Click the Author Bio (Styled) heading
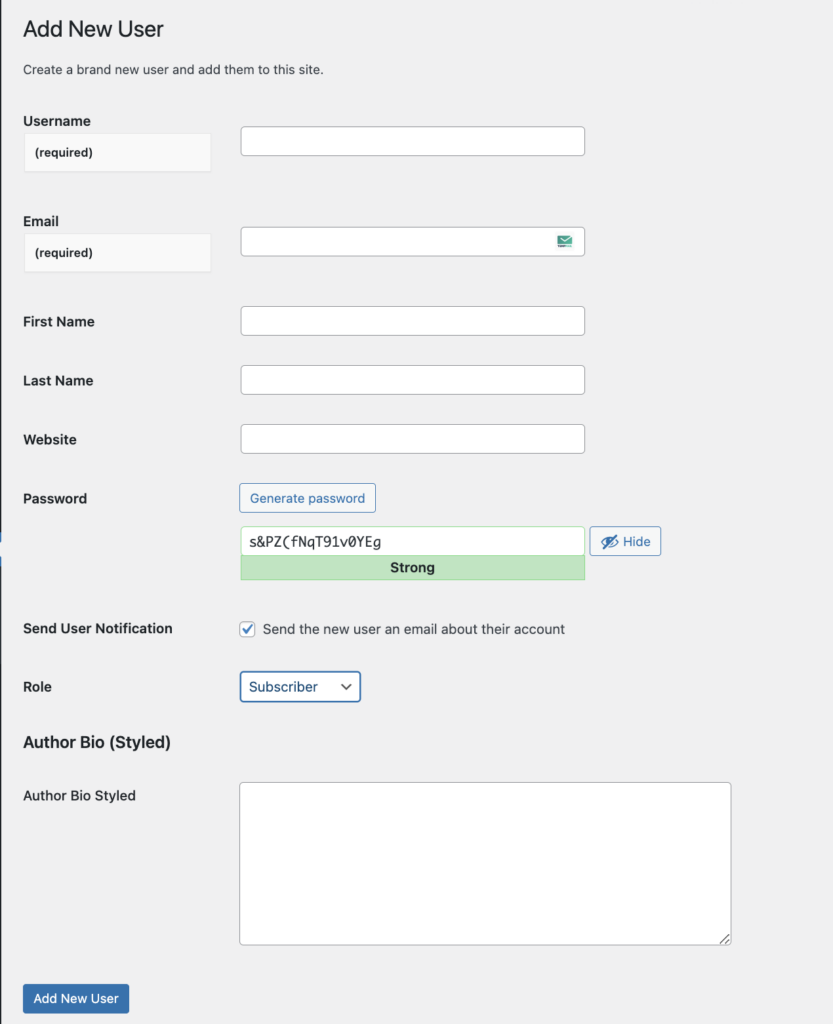833x1024 pixels. [97, 743]
